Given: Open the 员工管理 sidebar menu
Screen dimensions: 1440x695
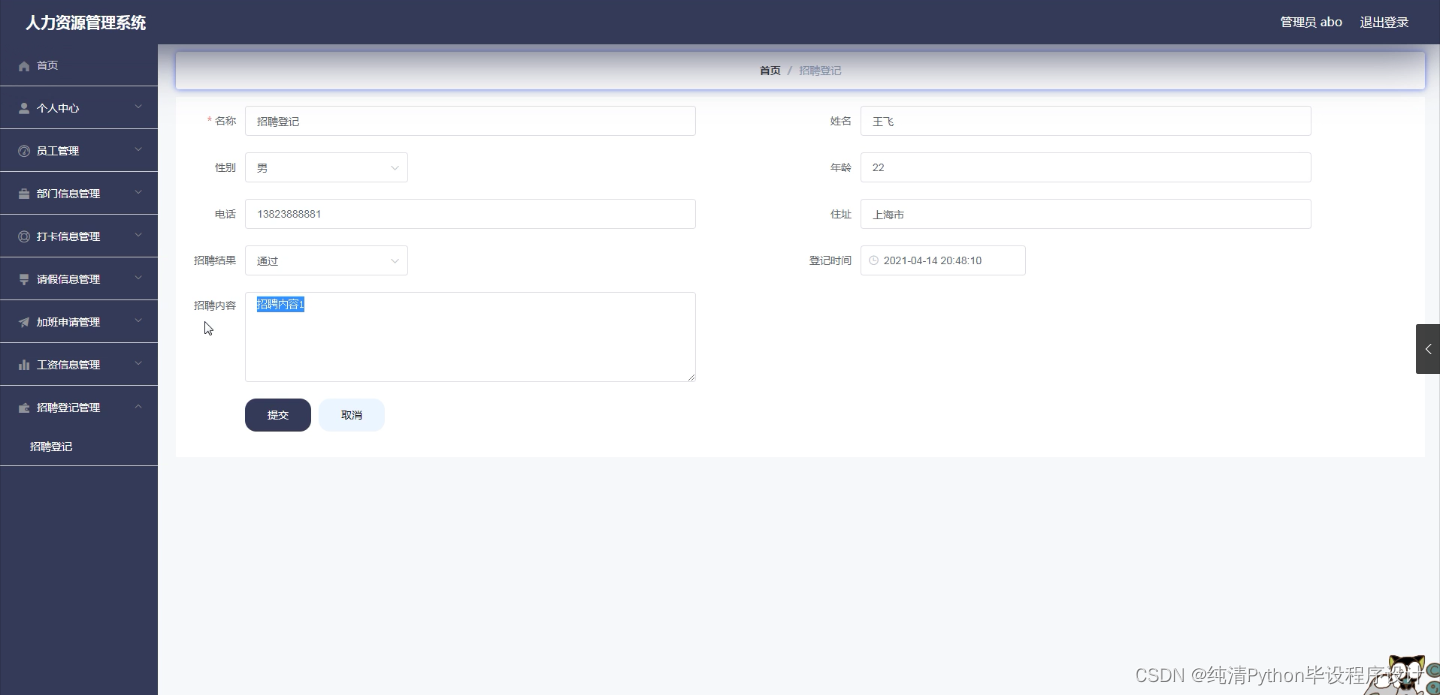Looking at the screenshot, I should coord(79,151).
